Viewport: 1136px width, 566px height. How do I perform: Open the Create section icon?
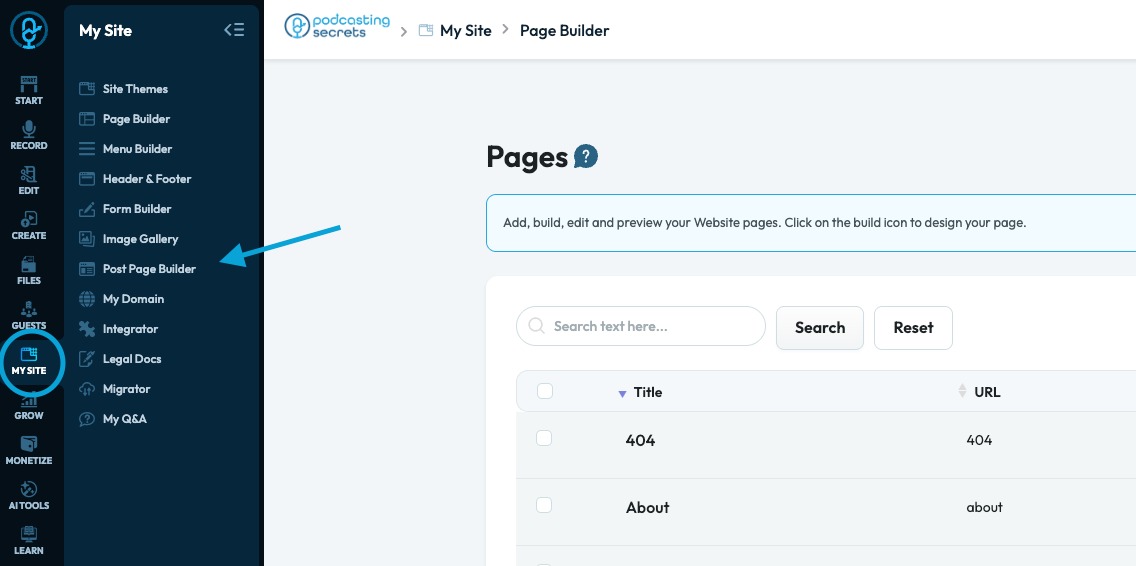click(x=29, y=225)
